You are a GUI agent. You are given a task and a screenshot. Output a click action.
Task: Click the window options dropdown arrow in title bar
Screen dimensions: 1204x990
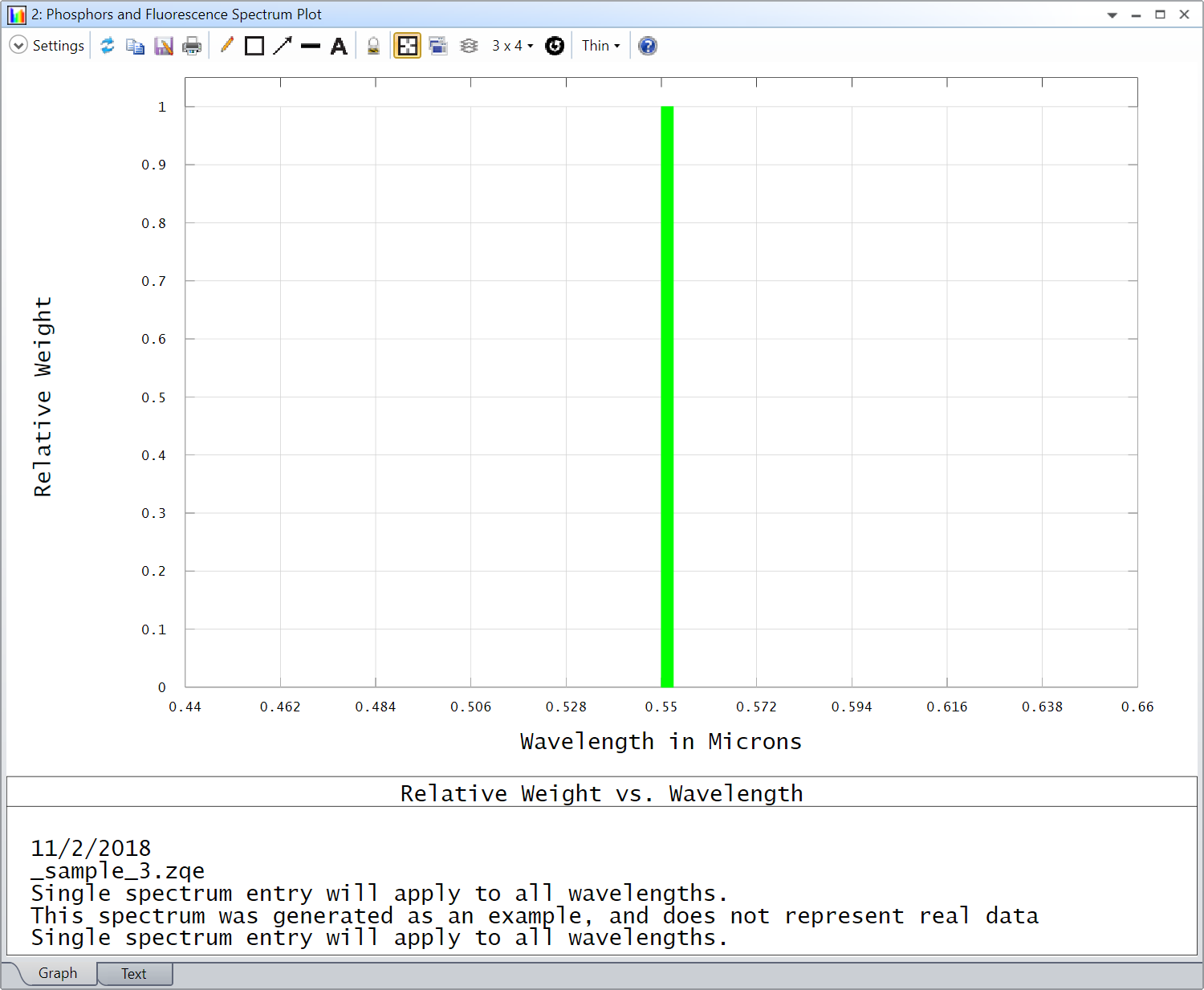point(1112,15)
